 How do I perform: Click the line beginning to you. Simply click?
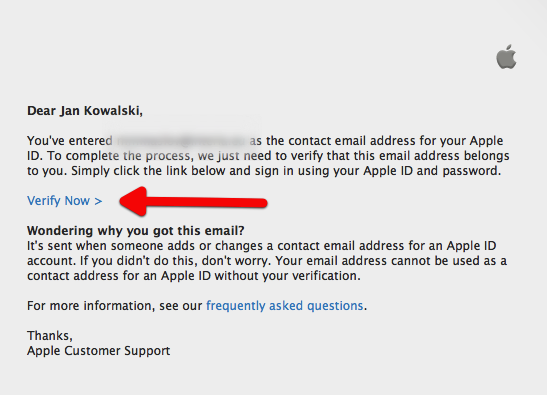(264, 171)
